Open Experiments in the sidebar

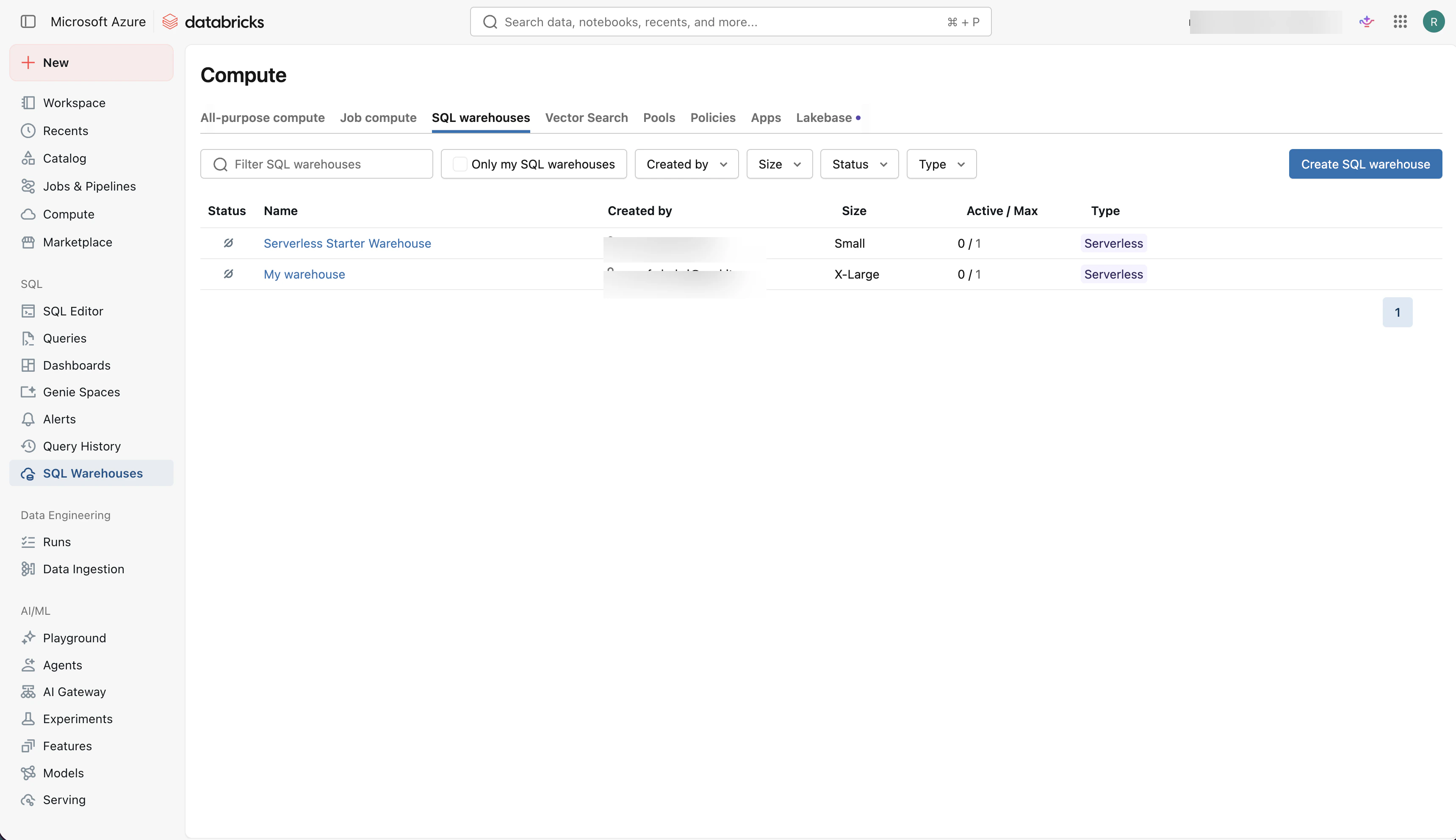pyautogui.click(x=91, y=719)
